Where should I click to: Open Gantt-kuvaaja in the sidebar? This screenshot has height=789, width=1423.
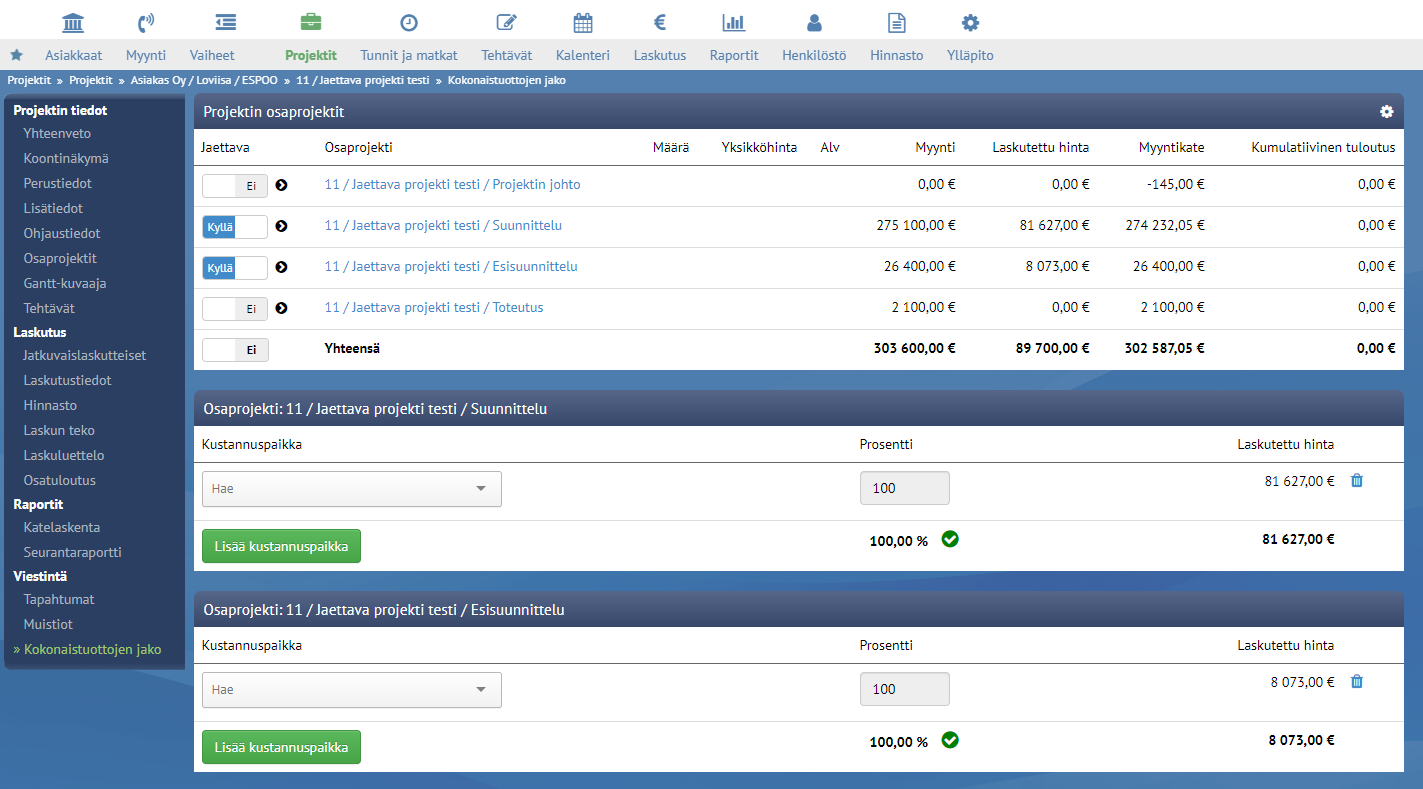(x=65, y=283)
